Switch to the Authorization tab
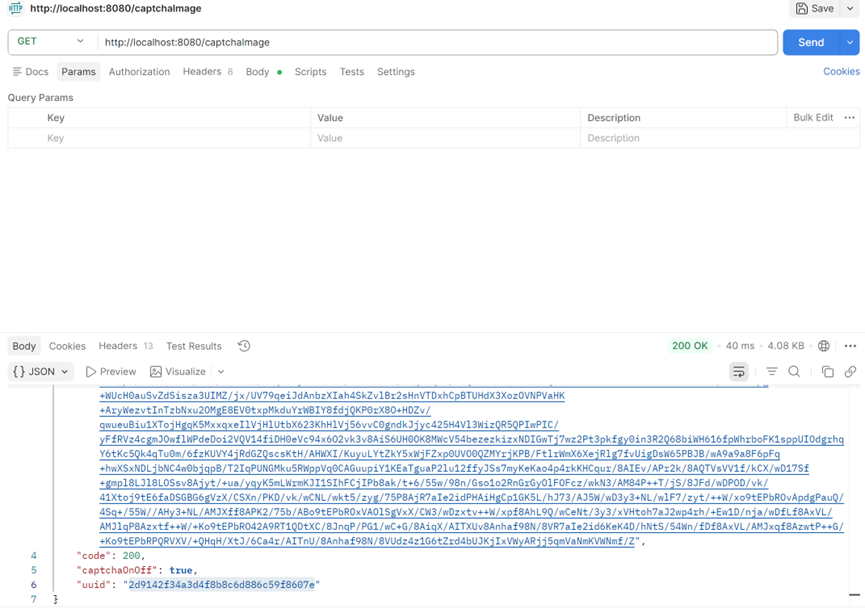865x609 pixels. pyautogui.click(x=139, y=72)
